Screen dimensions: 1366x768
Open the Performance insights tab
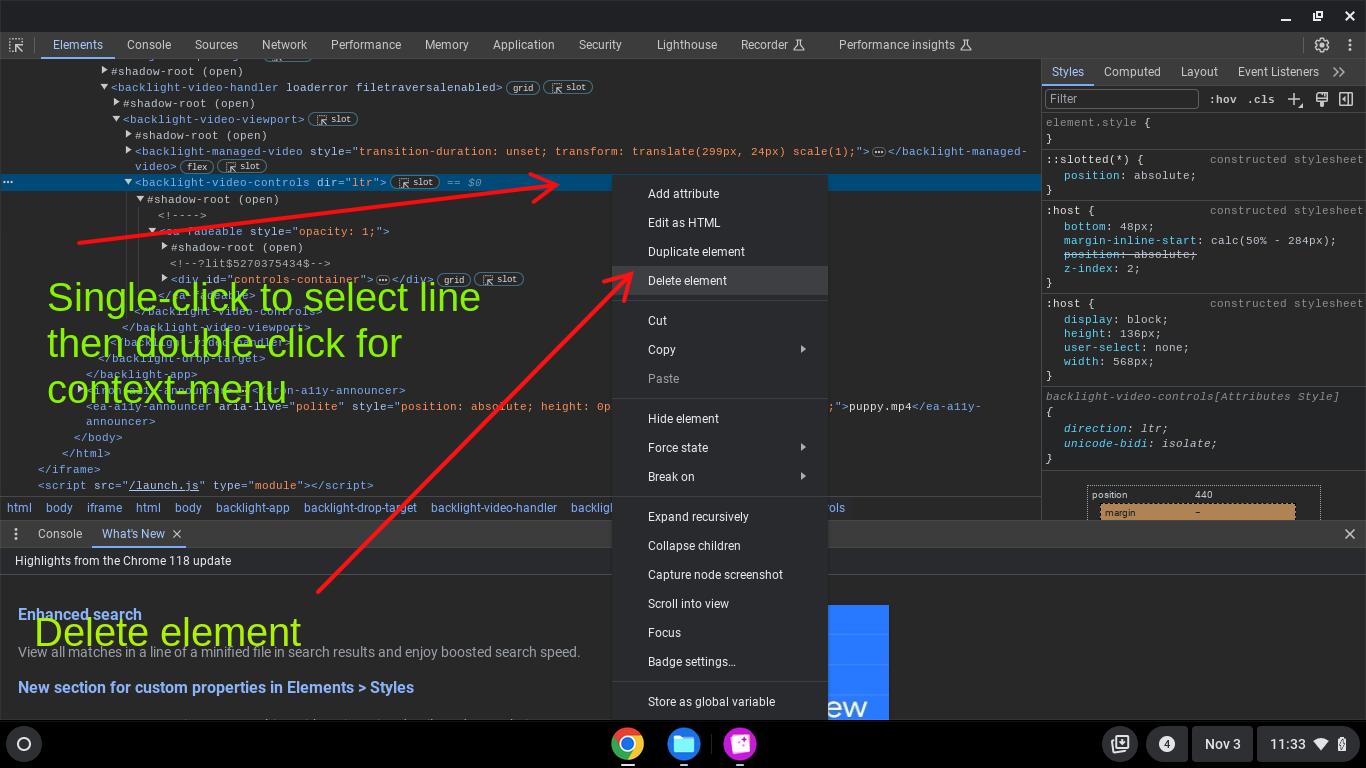pyautogui.click(x=905, y=45)
